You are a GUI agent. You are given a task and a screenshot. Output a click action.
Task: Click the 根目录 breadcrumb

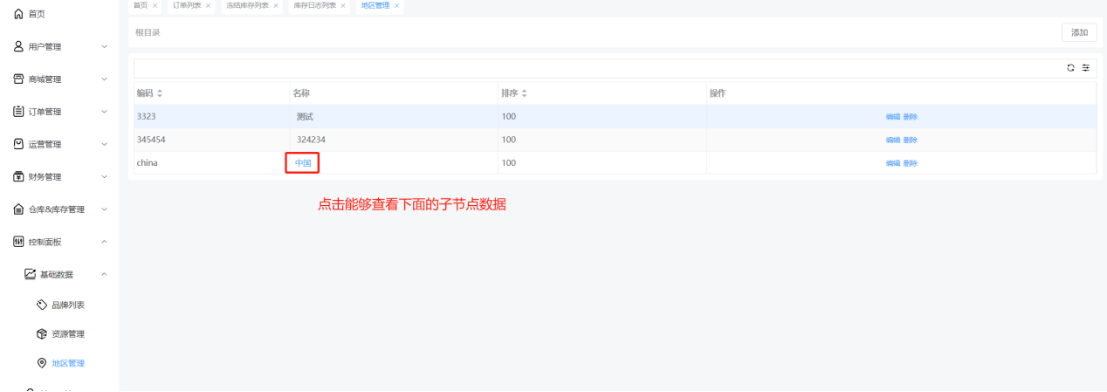coord(148,32)
